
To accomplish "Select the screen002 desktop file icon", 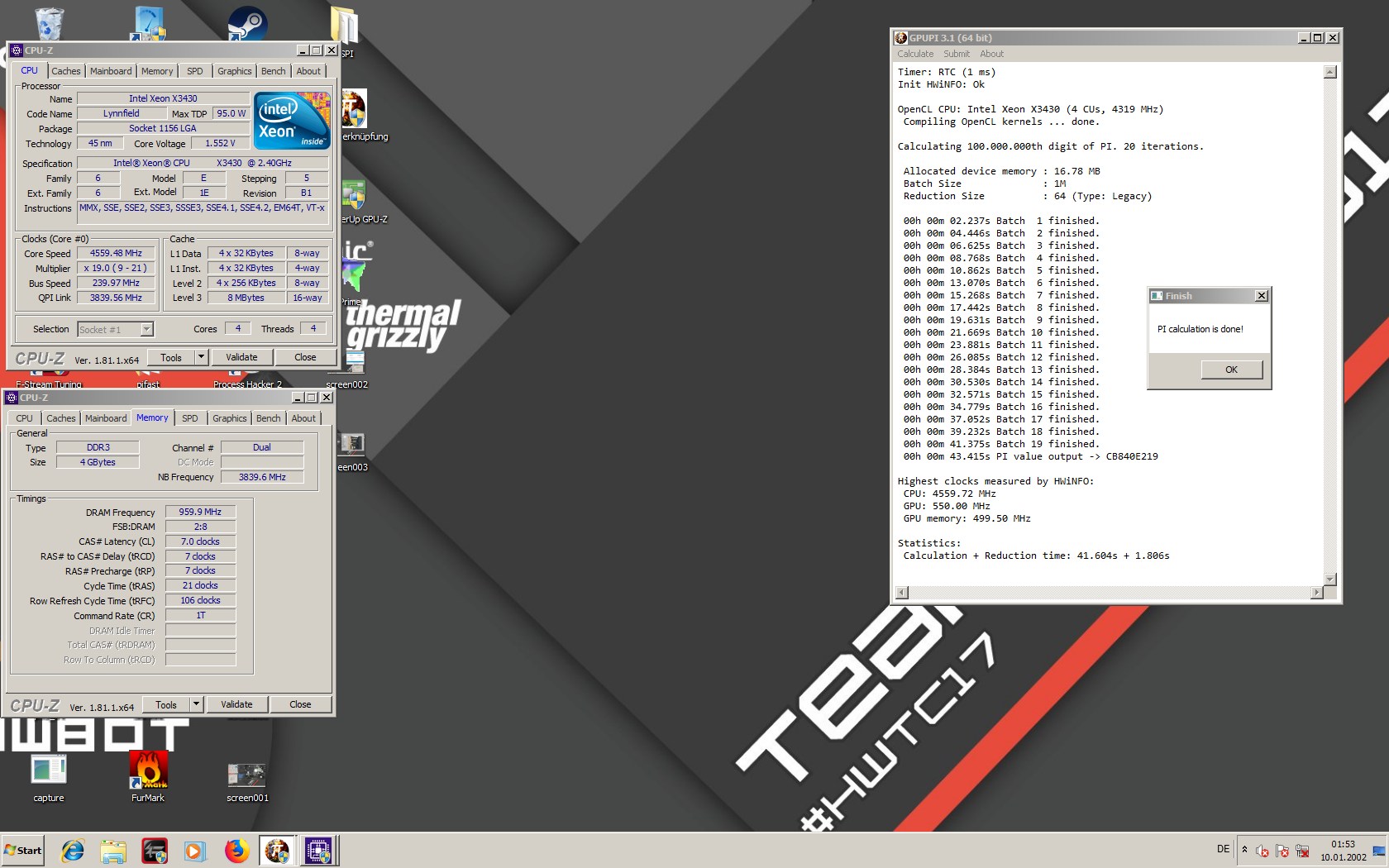I will pos(356,362).
